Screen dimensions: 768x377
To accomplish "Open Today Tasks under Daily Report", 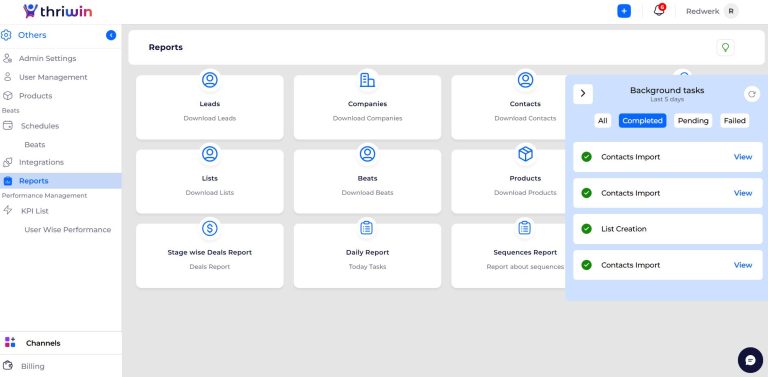I will [367, 267].
